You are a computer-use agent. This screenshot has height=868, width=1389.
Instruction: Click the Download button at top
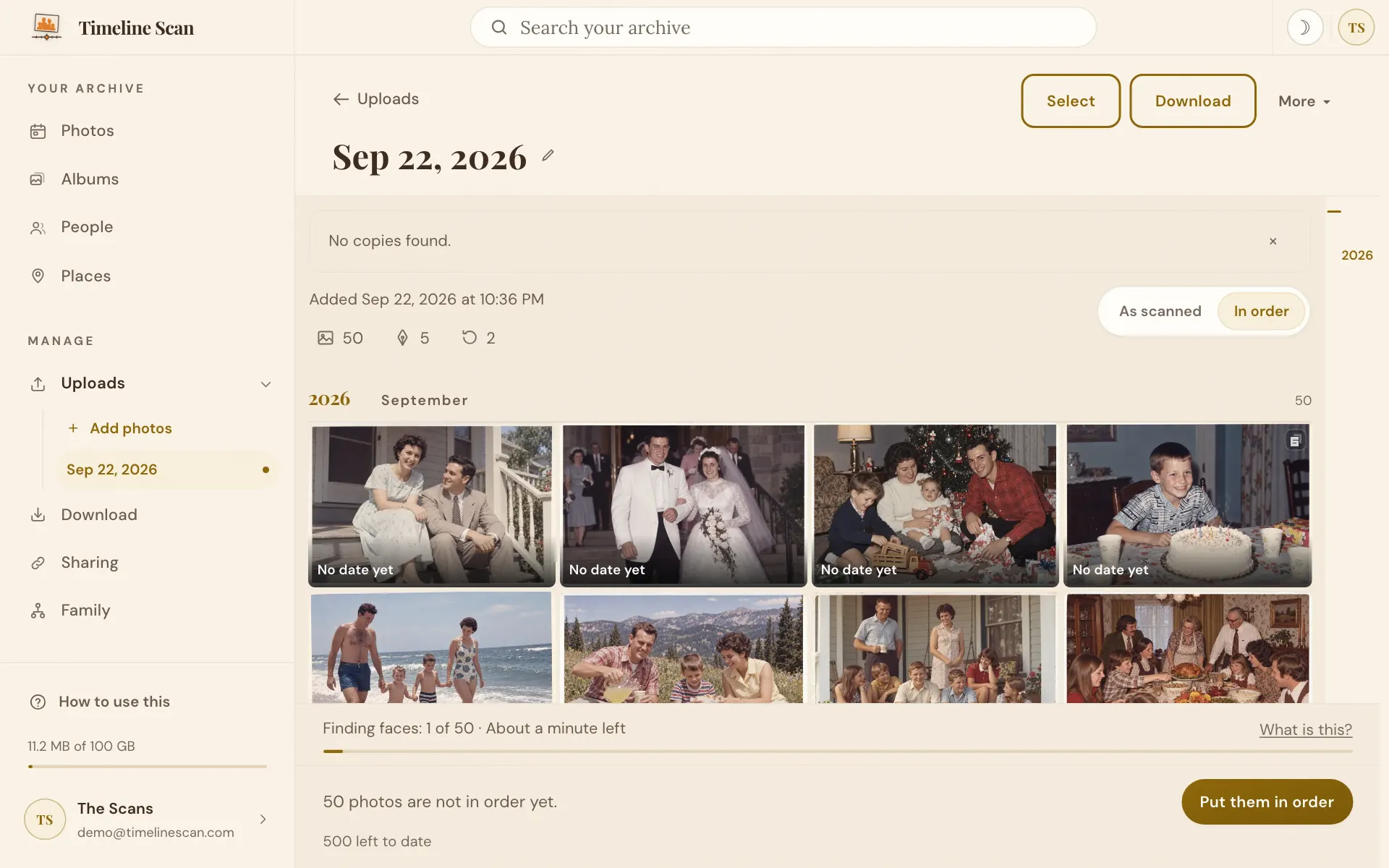click(x=1192, y=101)
